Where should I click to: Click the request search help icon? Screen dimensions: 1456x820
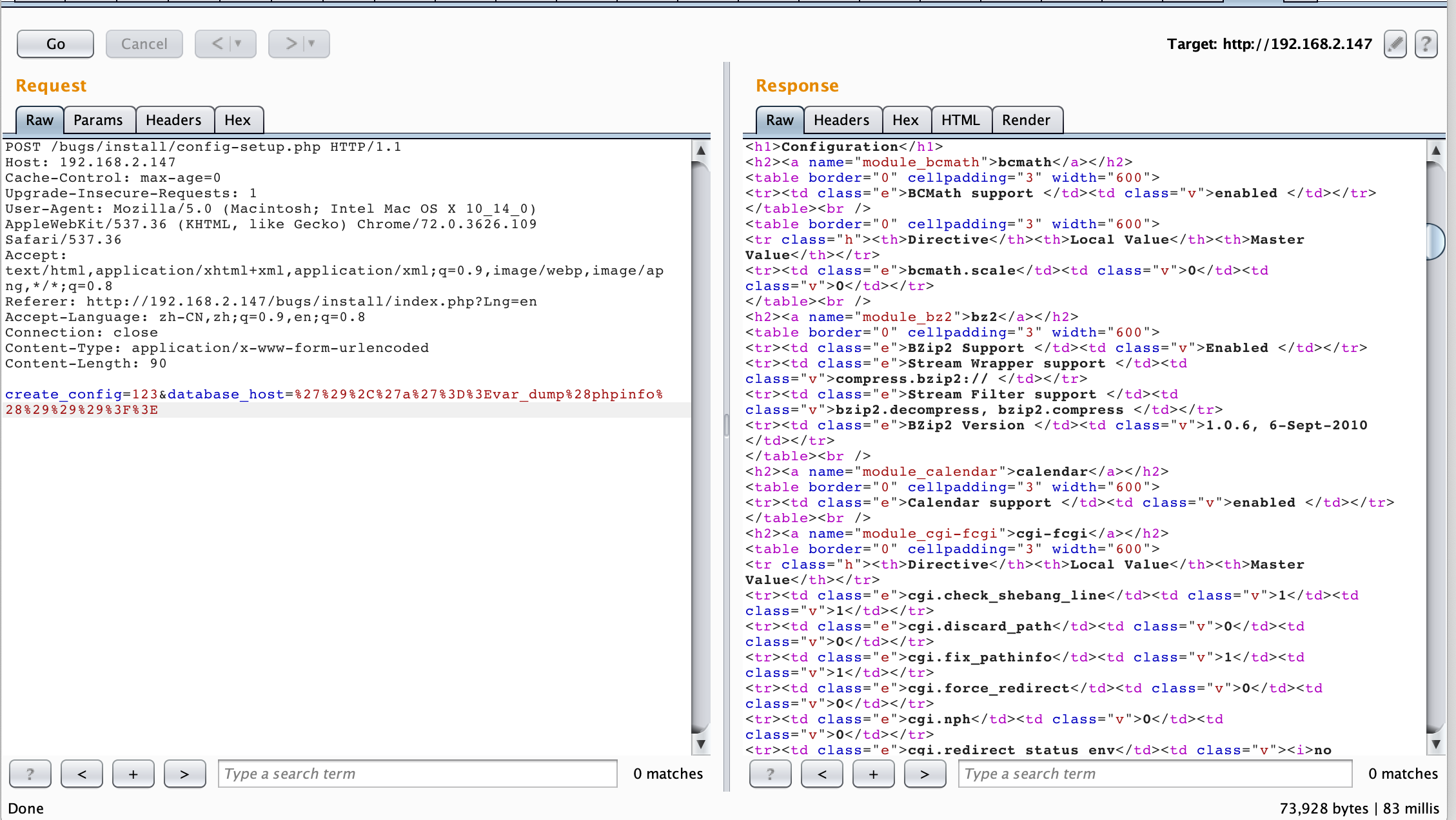pyautogui.click(x=30, y=774)
